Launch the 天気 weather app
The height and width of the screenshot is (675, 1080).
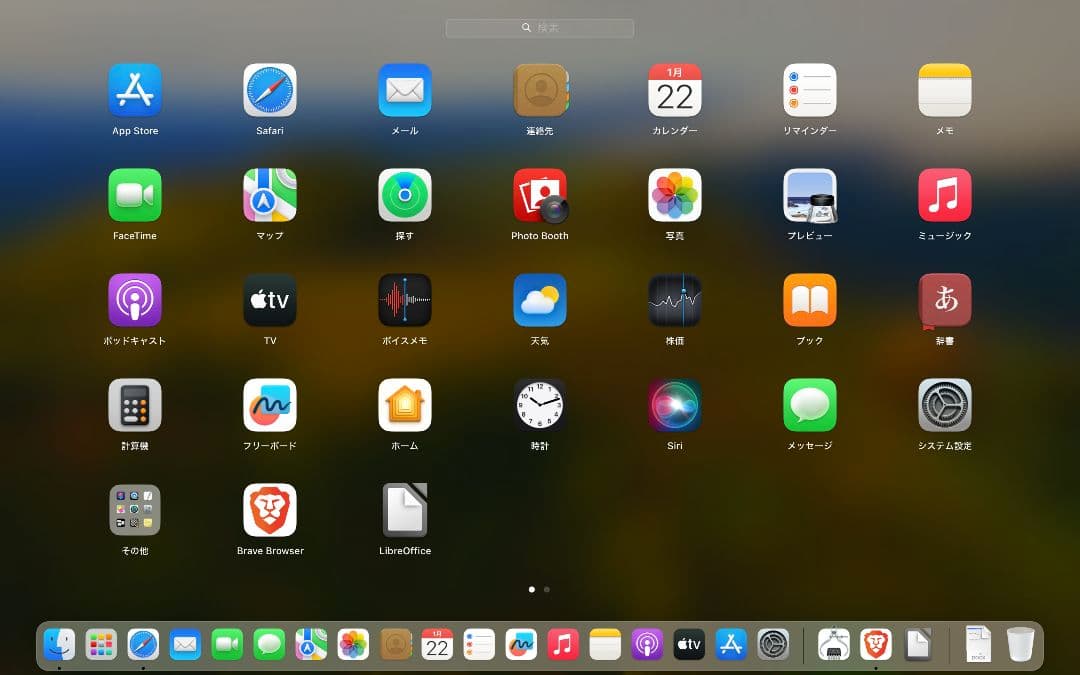(540, 301)
